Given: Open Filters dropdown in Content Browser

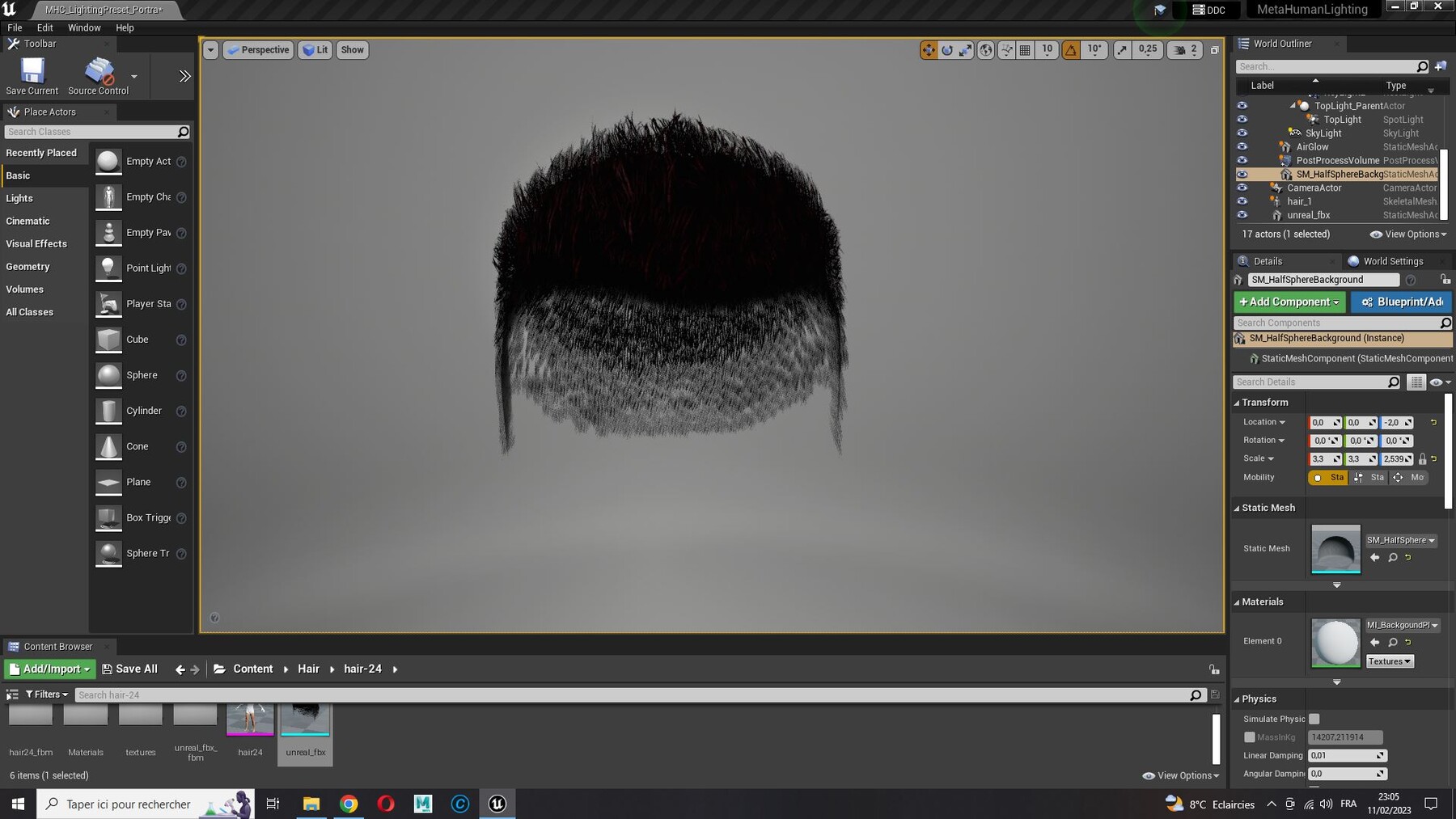Looking at the screenshot, I should 47,694.
